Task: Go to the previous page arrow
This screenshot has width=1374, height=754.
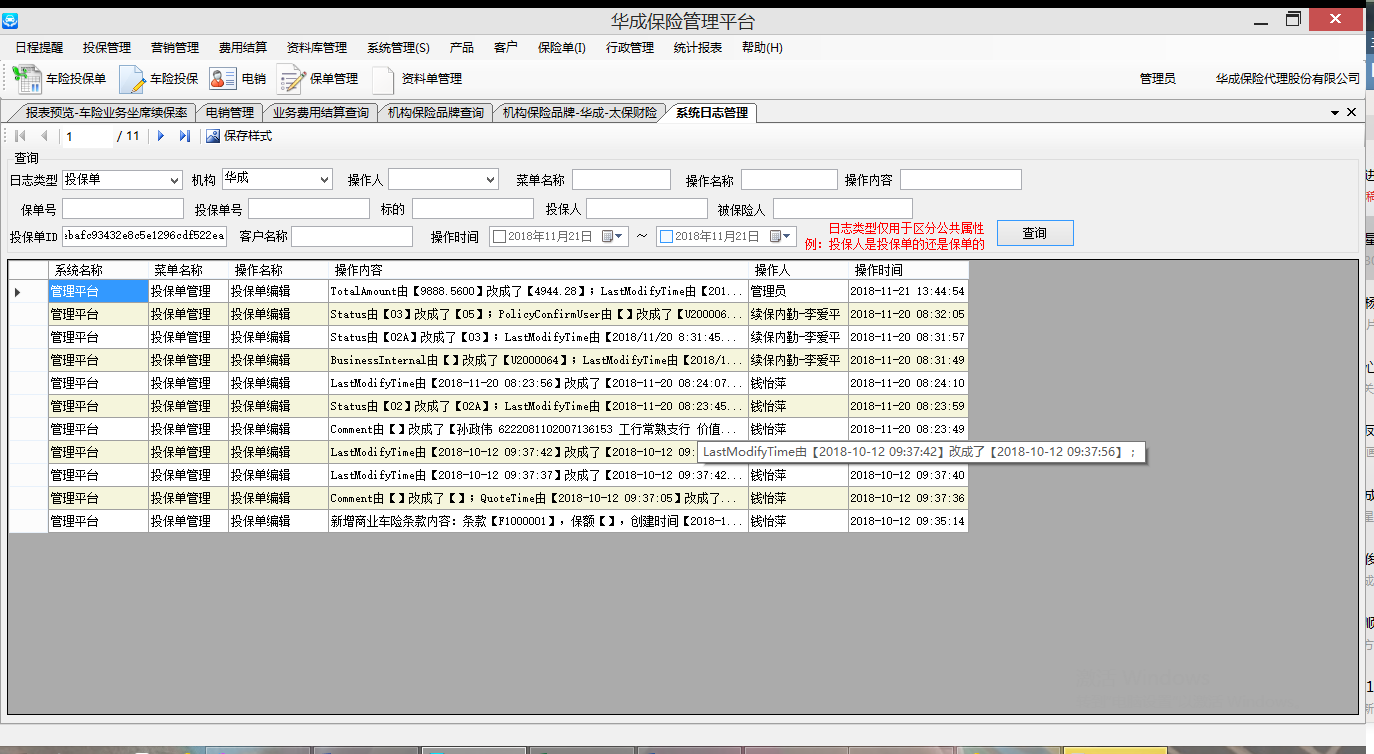Action: pyautogui.click(x=44, y=136)
